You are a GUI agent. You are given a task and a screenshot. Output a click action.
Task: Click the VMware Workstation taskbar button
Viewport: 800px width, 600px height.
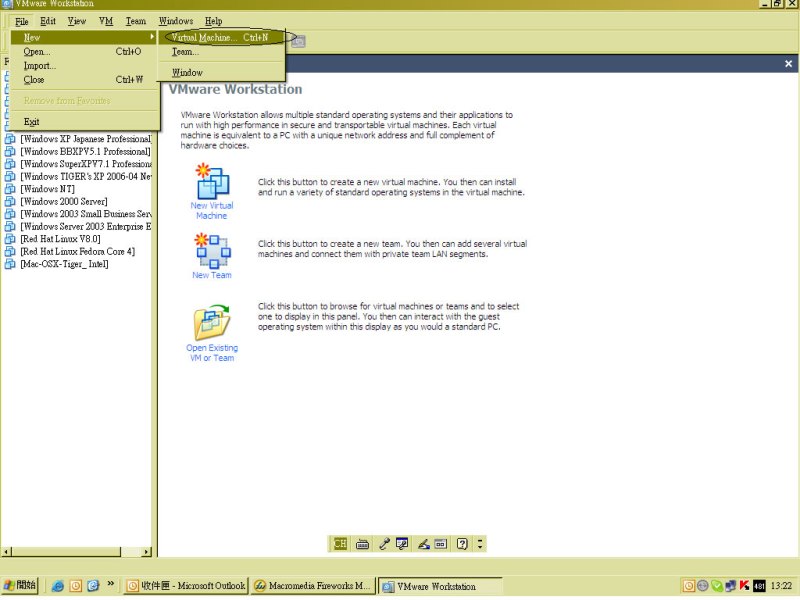(x=440, y=587)
